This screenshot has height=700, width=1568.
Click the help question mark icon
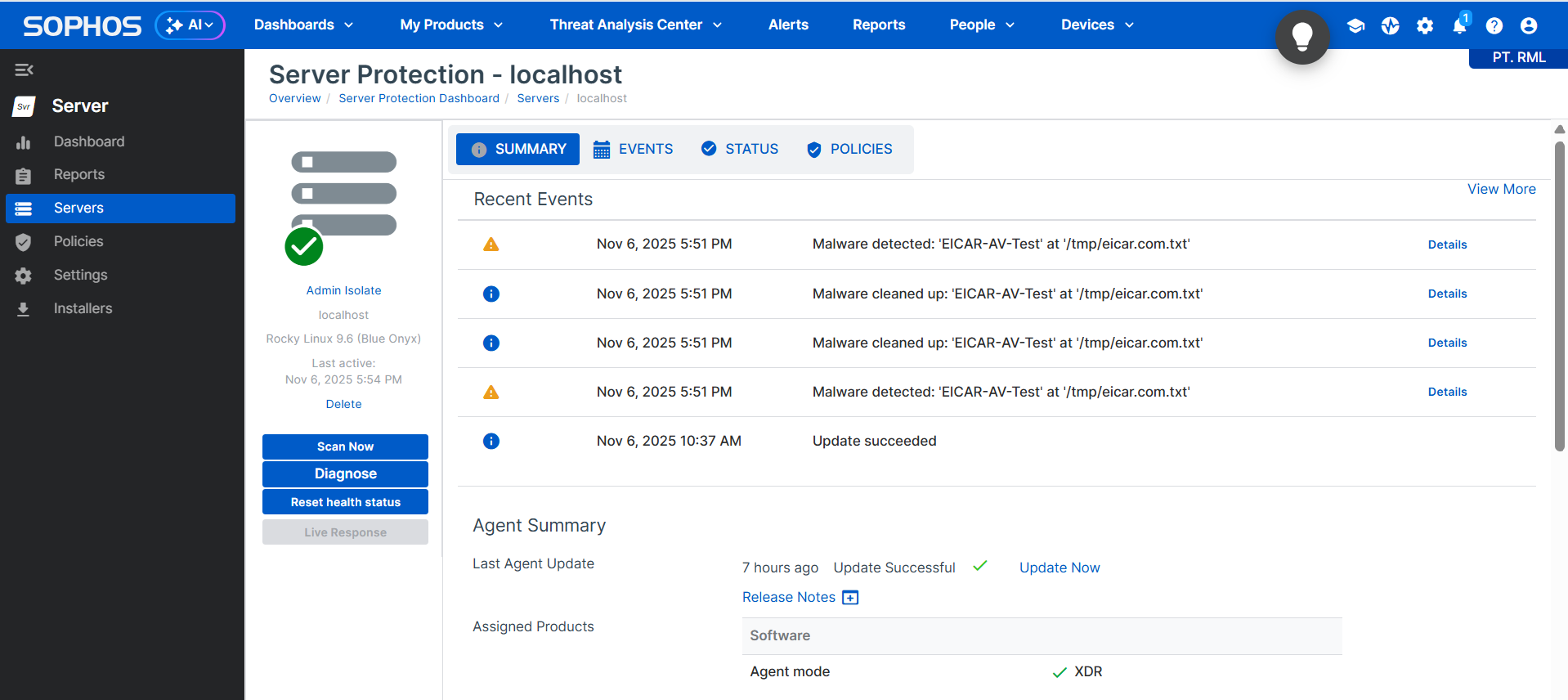(x=1494, y=25)
